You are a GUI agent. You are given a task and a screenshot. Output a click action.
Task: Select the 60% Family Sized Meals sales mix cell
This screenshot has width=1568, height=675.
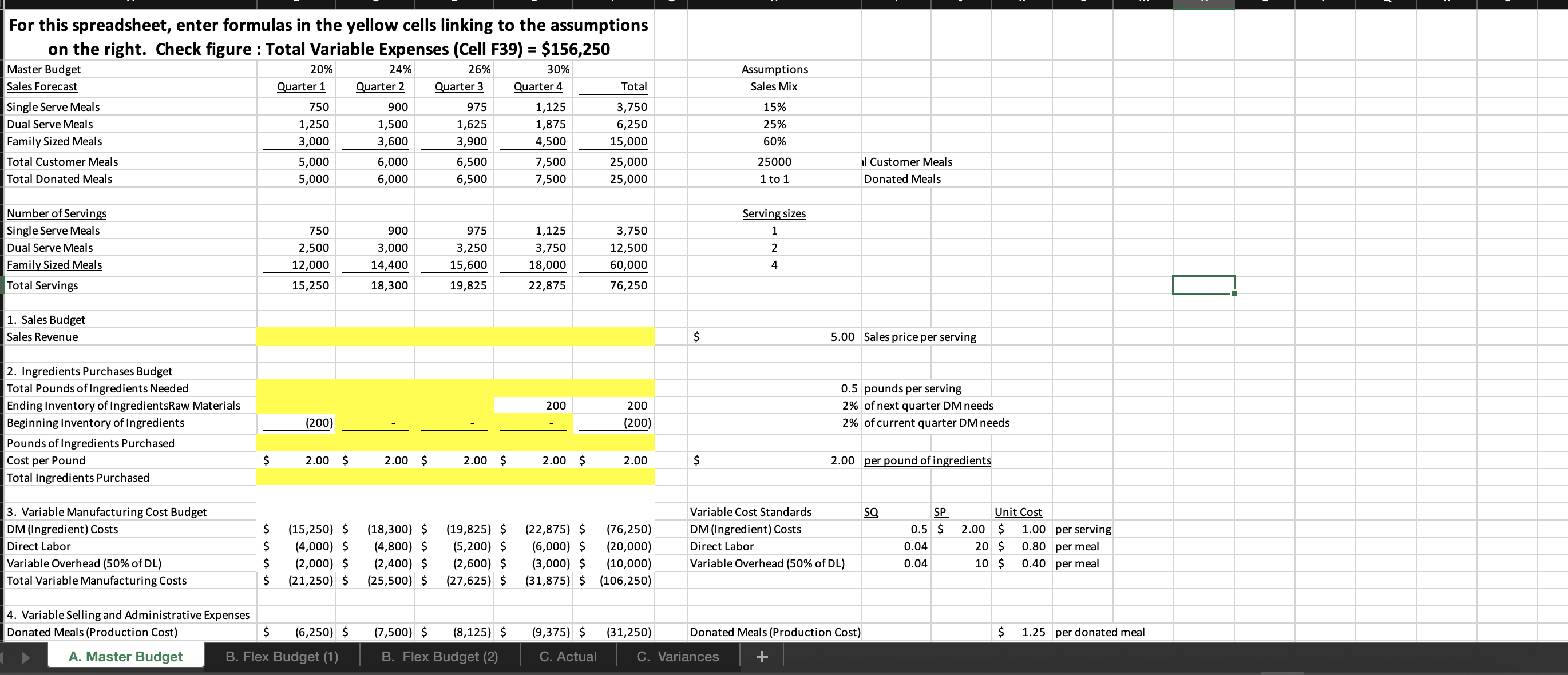(x=774, y=141)
